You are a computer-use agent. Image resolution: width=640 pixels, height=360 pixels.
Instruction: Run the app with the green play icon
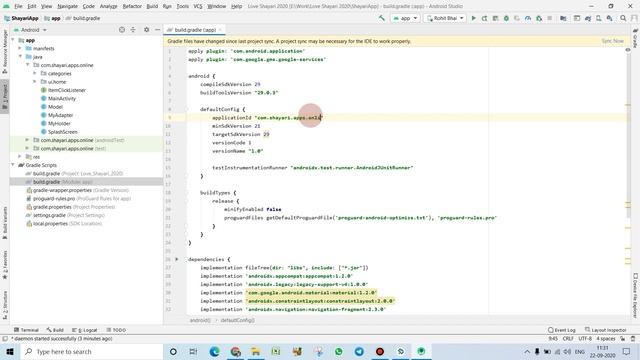(473, 18)
